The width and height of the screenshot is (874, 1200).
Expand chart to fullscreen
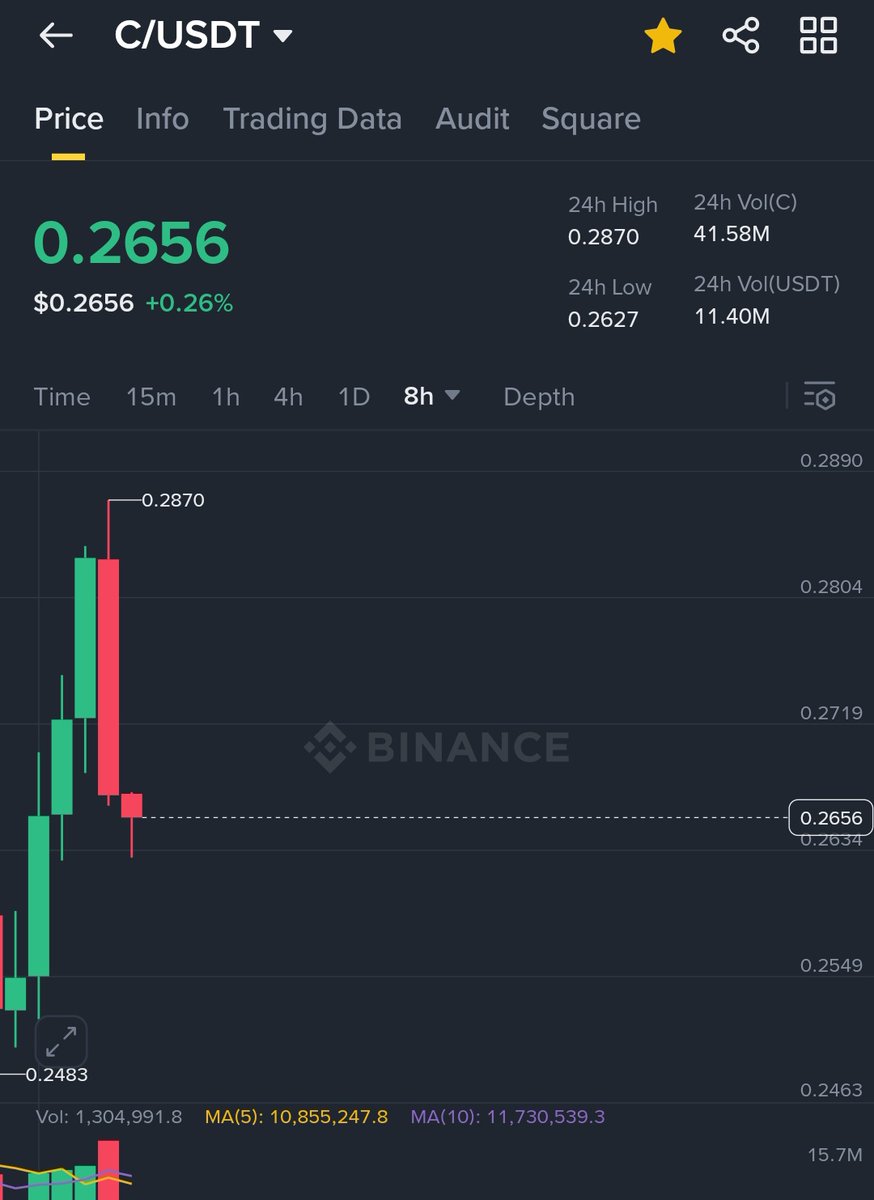(61, 1042)
